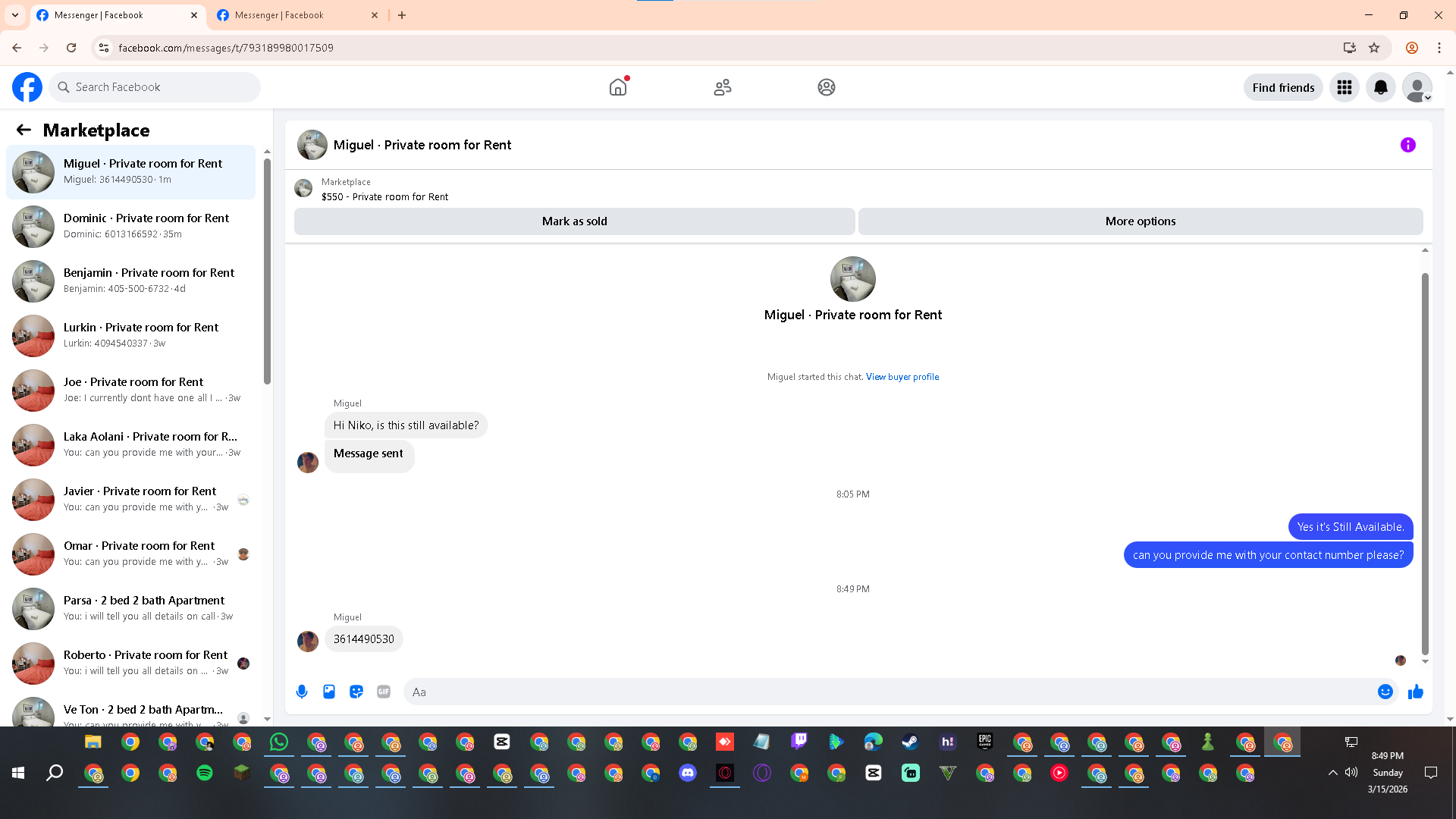Go back using the Marketplace back arrow
The image size is (1456, 819).
[x=24, y=130]
